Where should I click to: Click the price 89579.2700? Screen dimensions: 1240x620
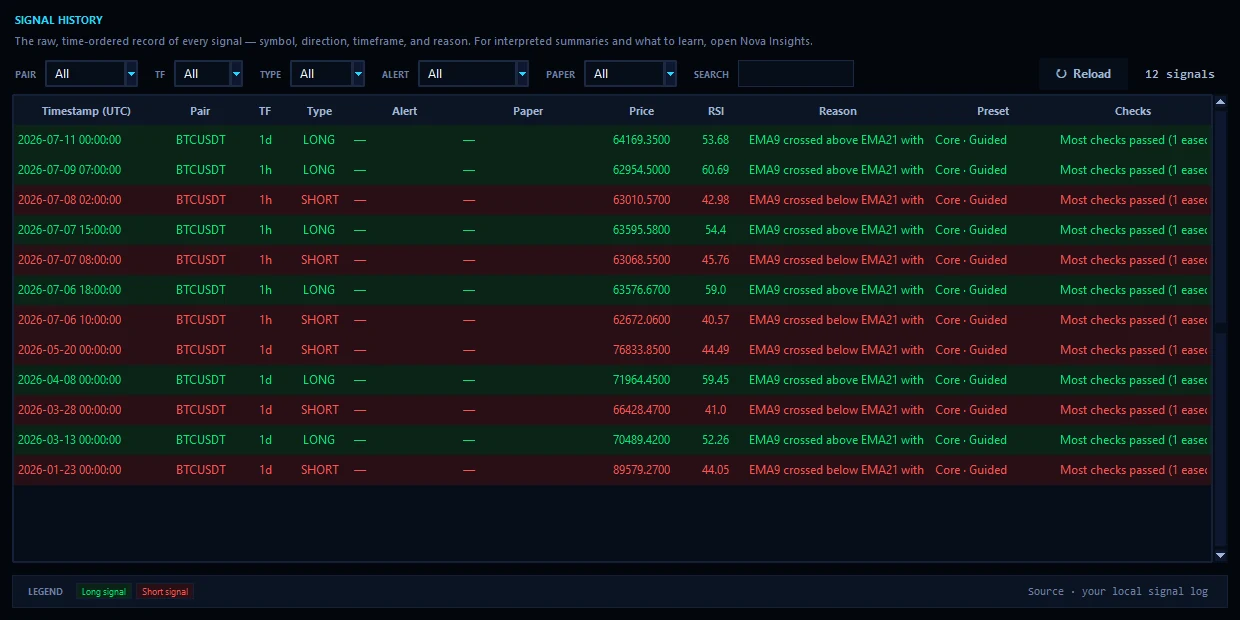coord(641,470)
